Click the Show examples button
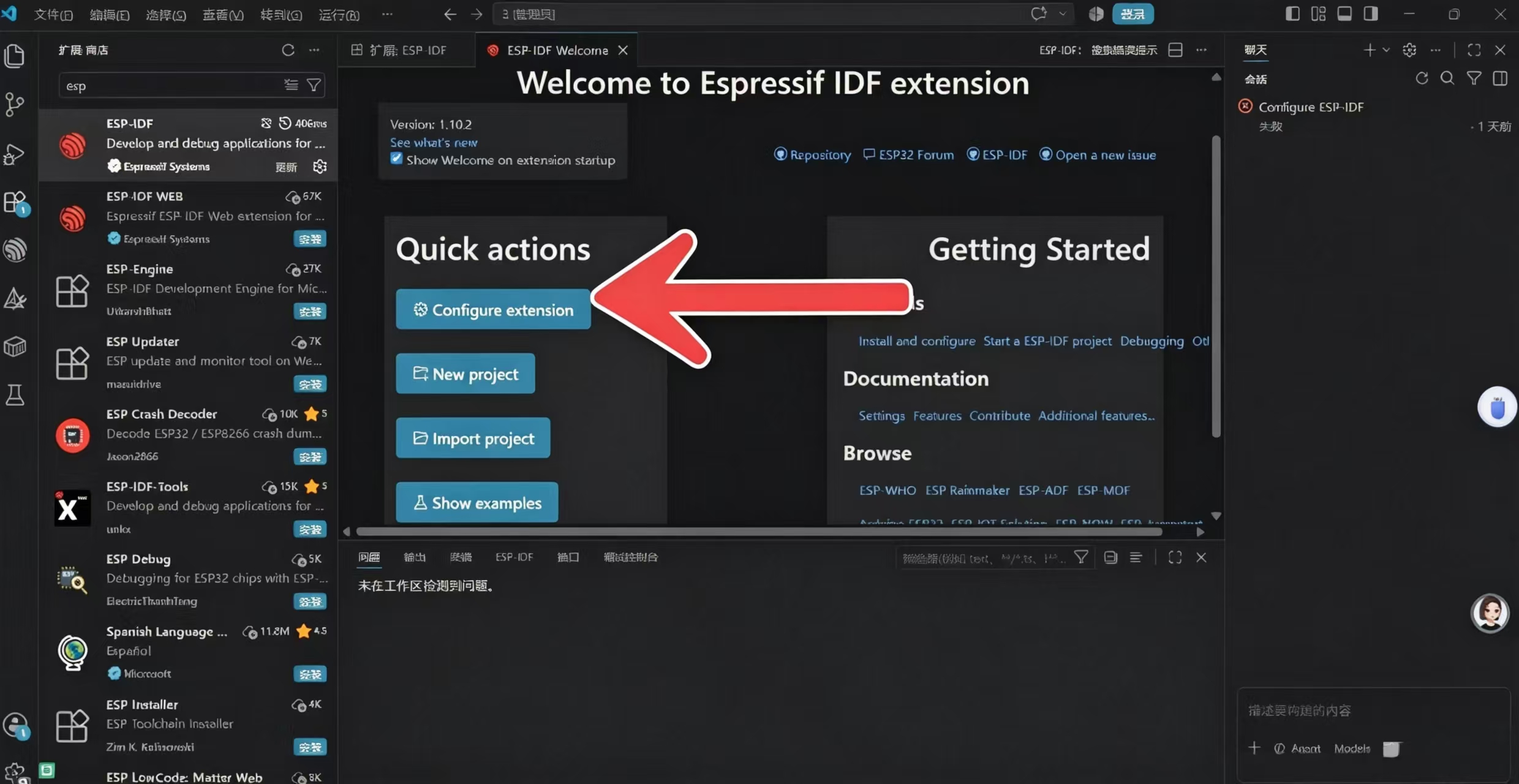1519x784 pixels. click(x=477, y=502)
